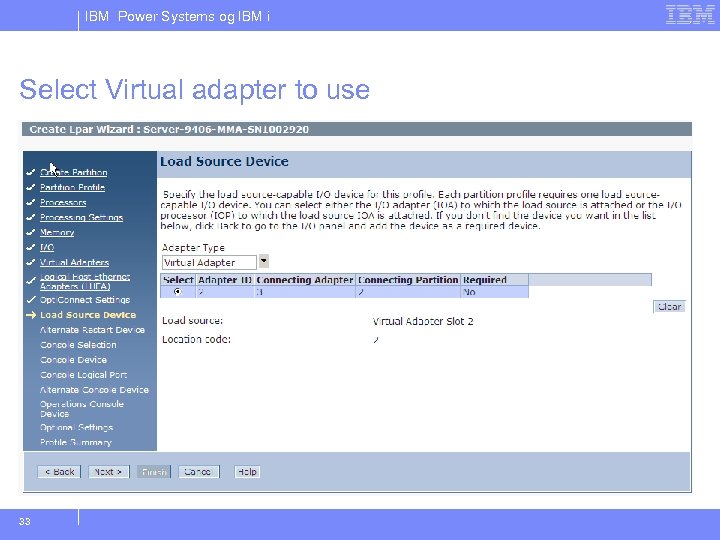Select the Optional Settings step
The width and height of the screenshot is (720, 540).
77,428
